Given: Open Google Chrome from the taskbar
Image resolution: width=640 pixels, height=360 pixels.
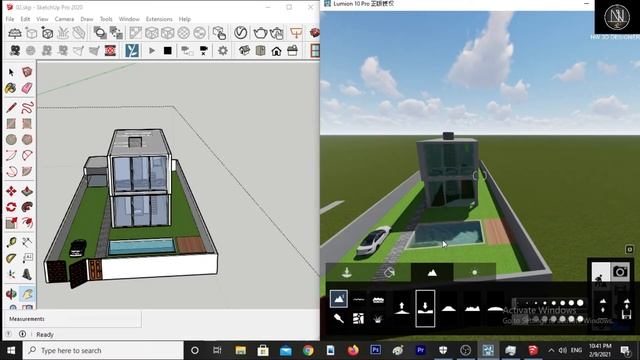Looking at the screenshot, I should click(x=308, y=350).
